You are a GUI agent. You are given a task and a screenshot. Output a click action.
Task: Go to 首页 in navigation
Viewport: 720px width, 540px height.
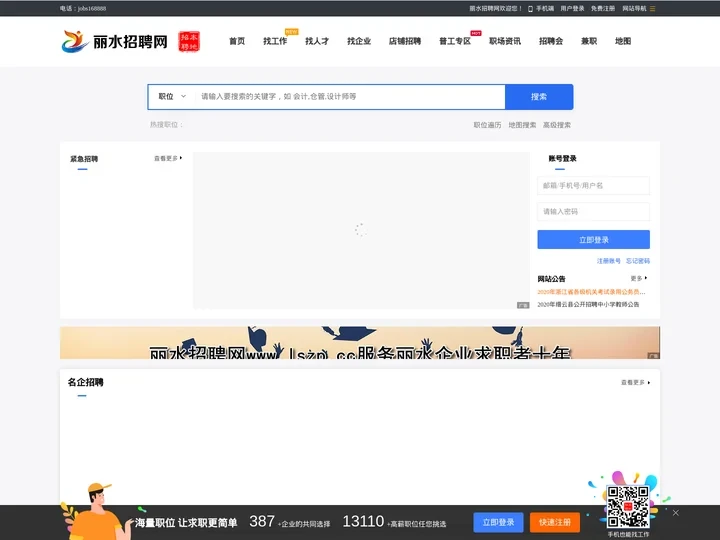[x=237, y=41]
